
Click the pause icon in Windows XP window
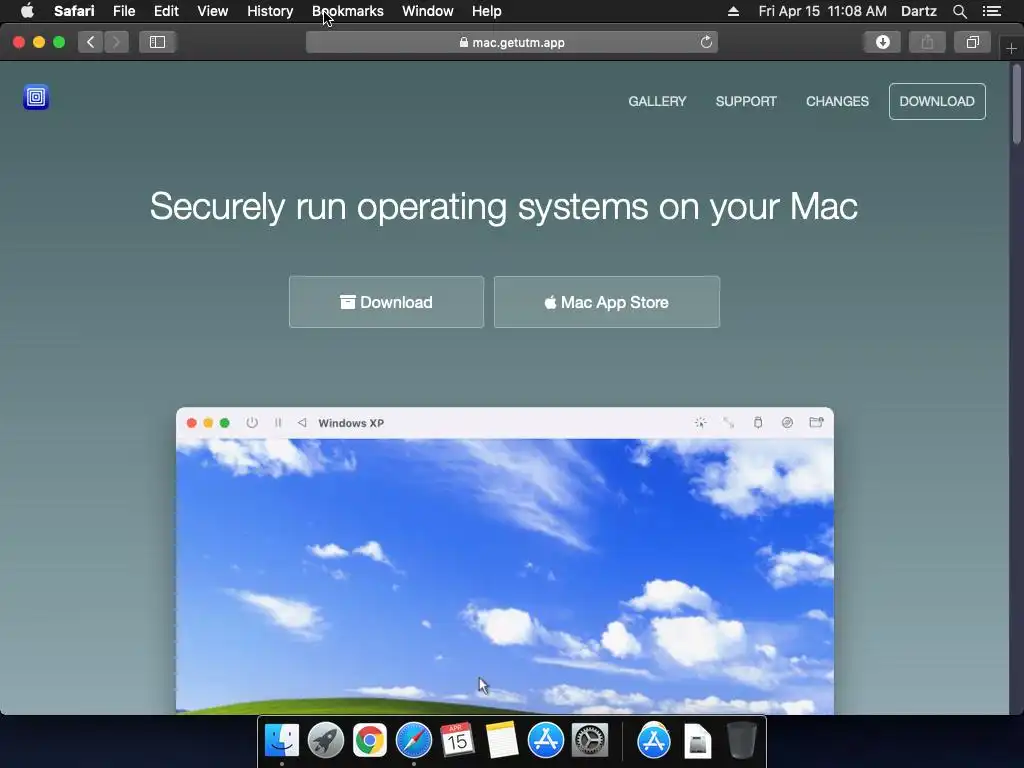point(278,423)
